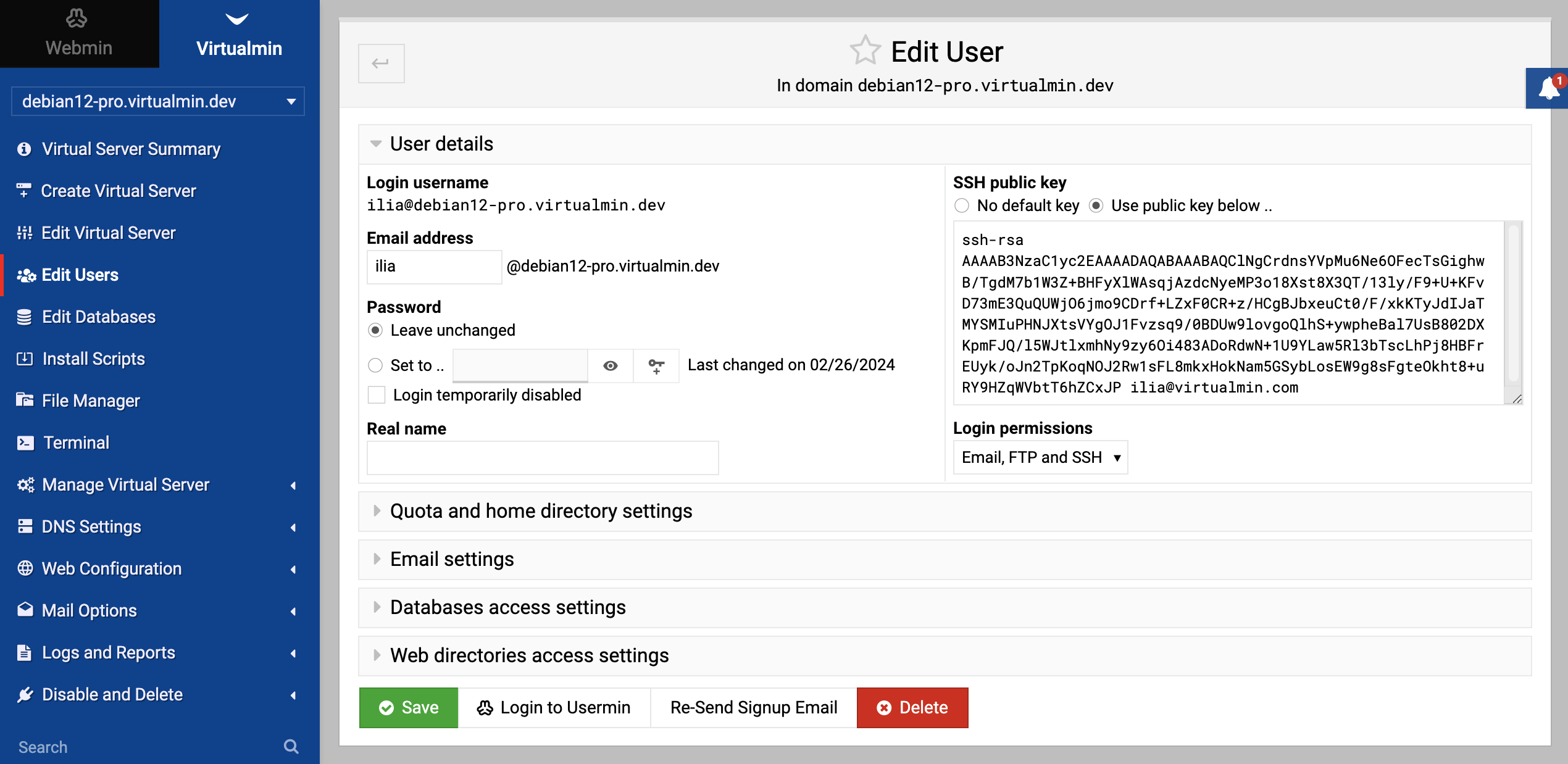Collapse the User details section
The width and height of the screenshot is (1568, 764).
pyautogui.click(x=375, y=144)
